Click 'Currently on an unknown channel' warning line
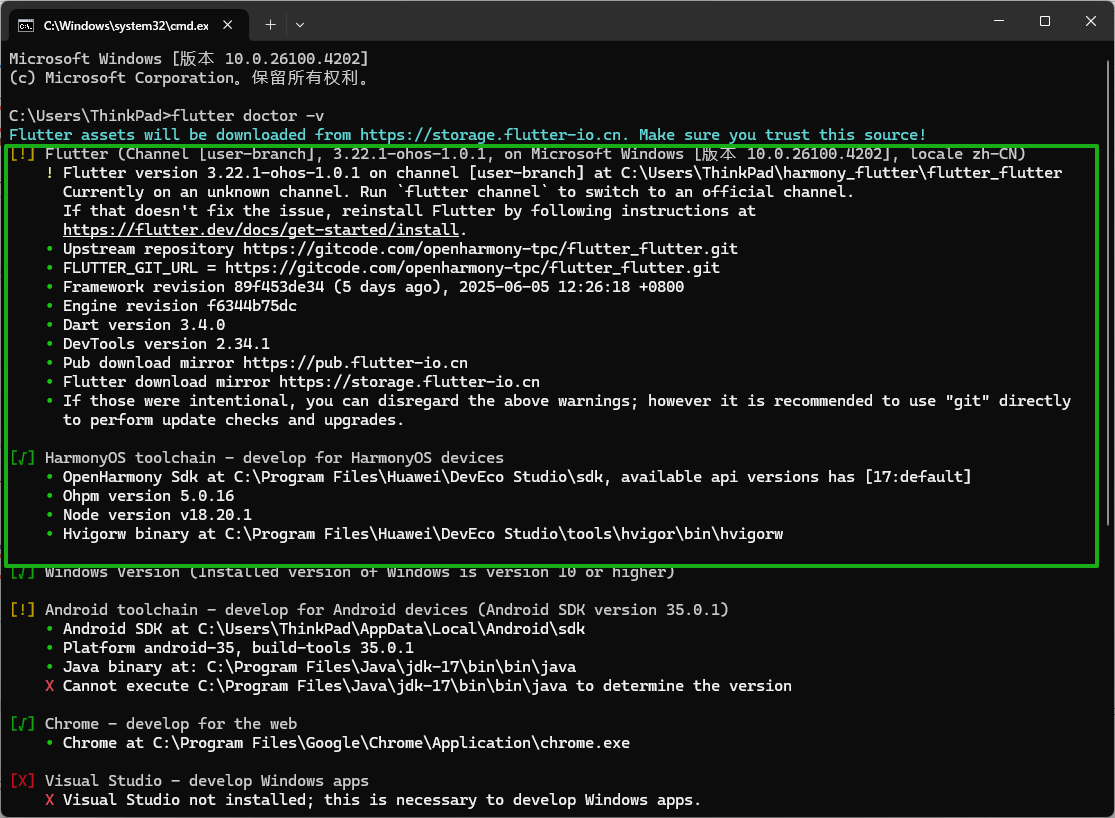 (458, 192)
